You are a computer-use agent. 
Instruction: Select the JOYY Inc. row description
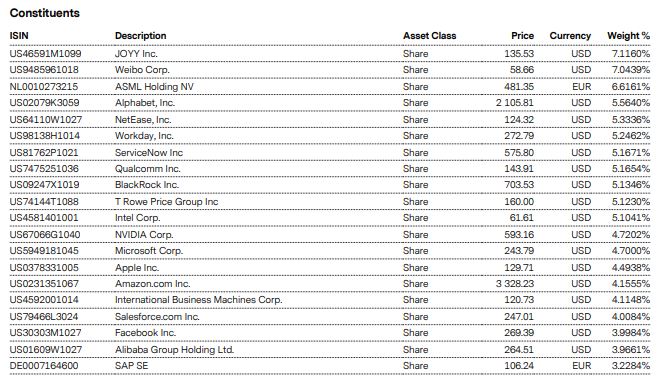tap(136, 54)
